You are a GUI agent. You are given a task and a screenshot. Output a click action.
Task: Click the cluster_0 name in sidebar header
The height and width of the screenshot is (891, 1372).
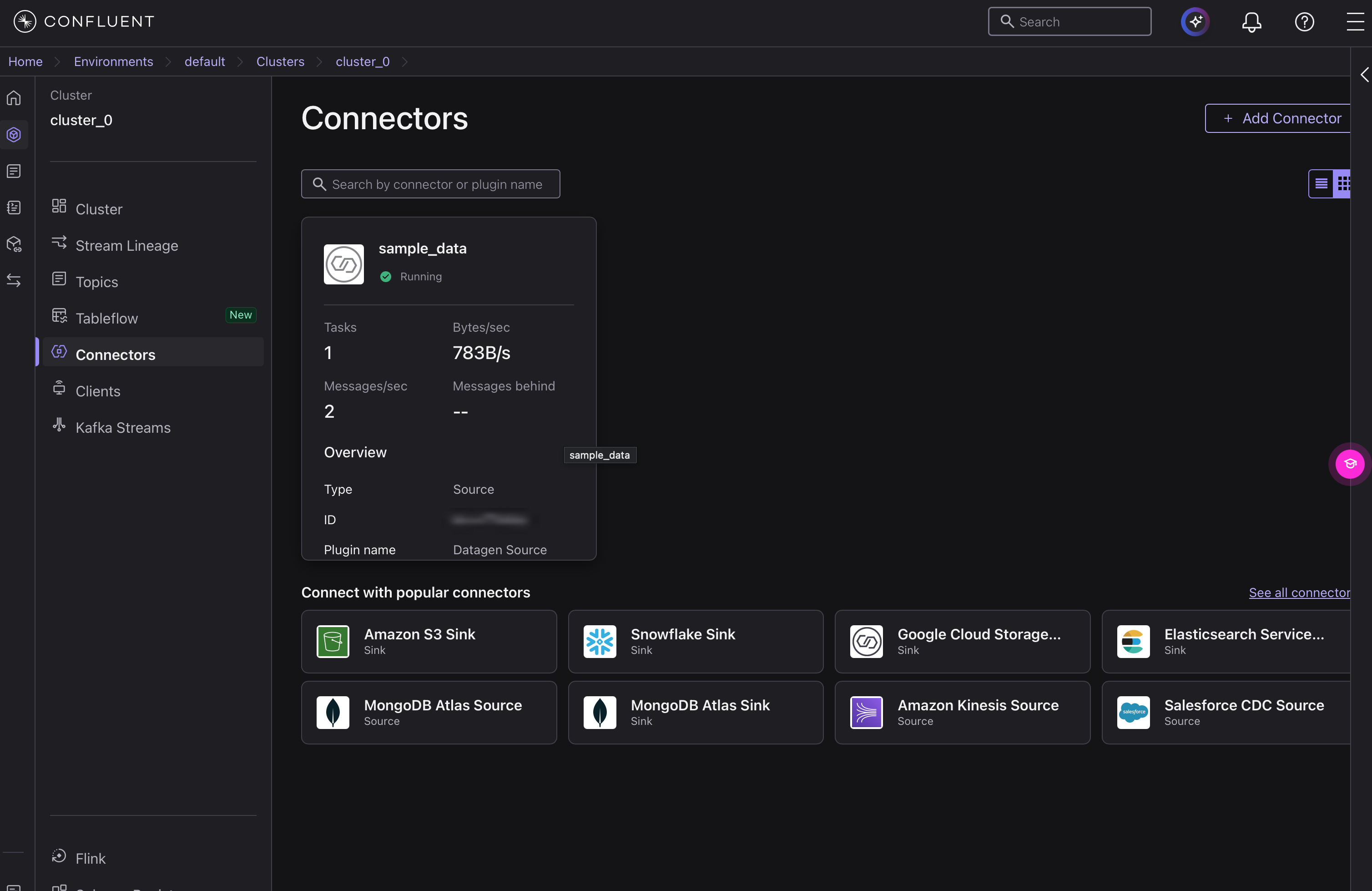pyautogui.click(x=81, y=120)
